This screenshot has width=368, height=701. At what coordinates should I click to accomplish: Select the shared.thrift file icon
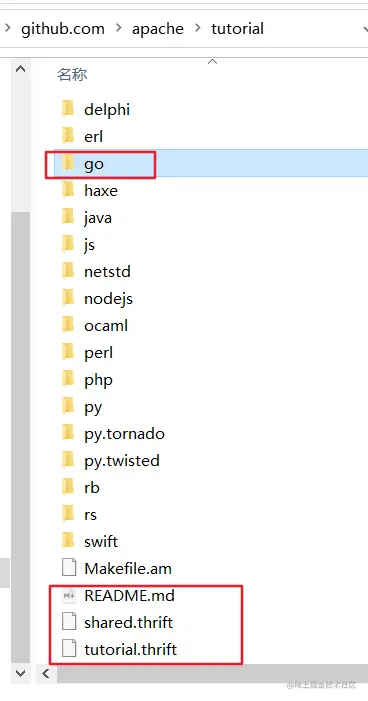[x=69, y=622]
